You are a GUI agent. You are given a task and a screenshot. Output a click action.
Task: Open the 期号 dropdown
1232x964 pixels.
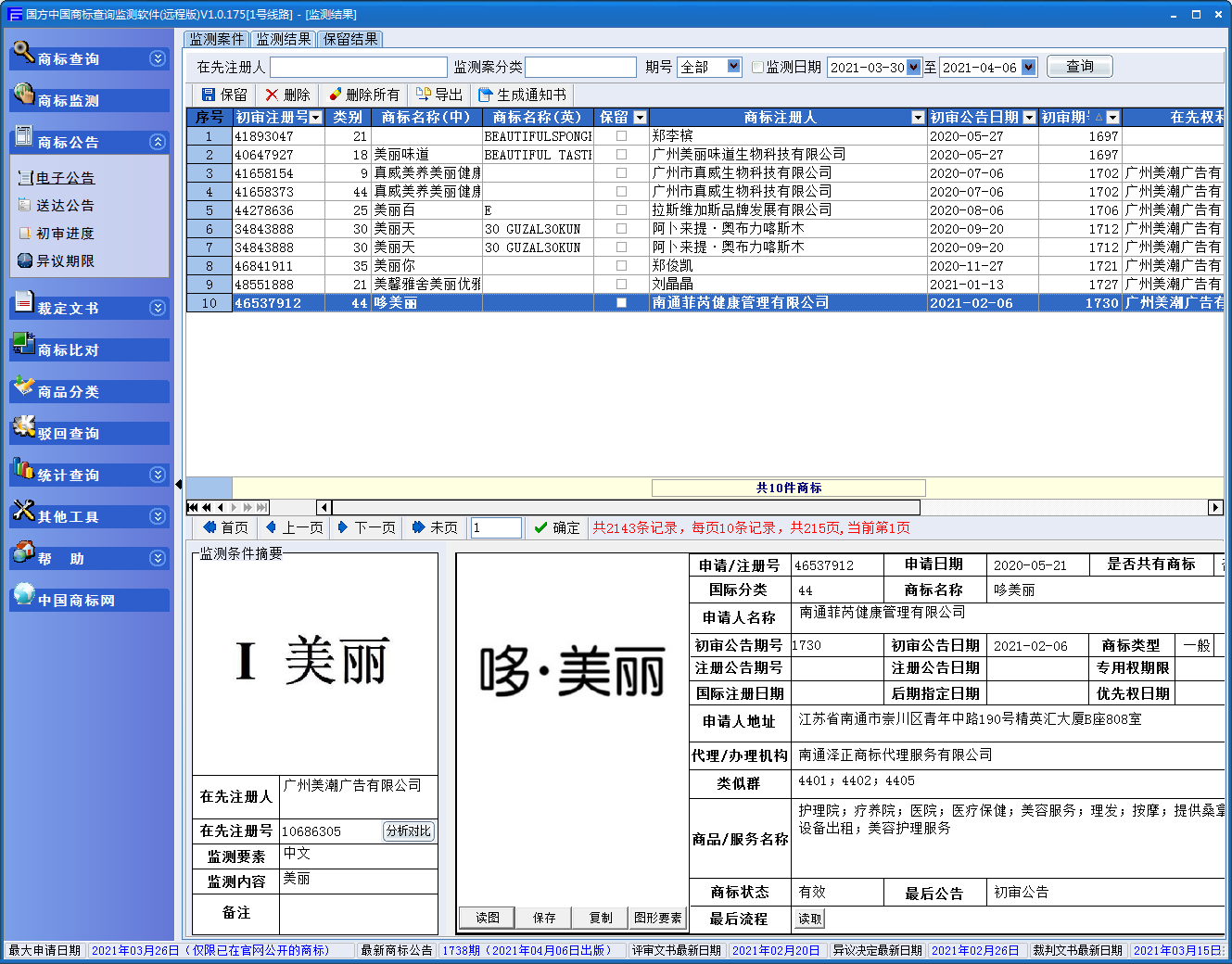click(x=734, y=67)
